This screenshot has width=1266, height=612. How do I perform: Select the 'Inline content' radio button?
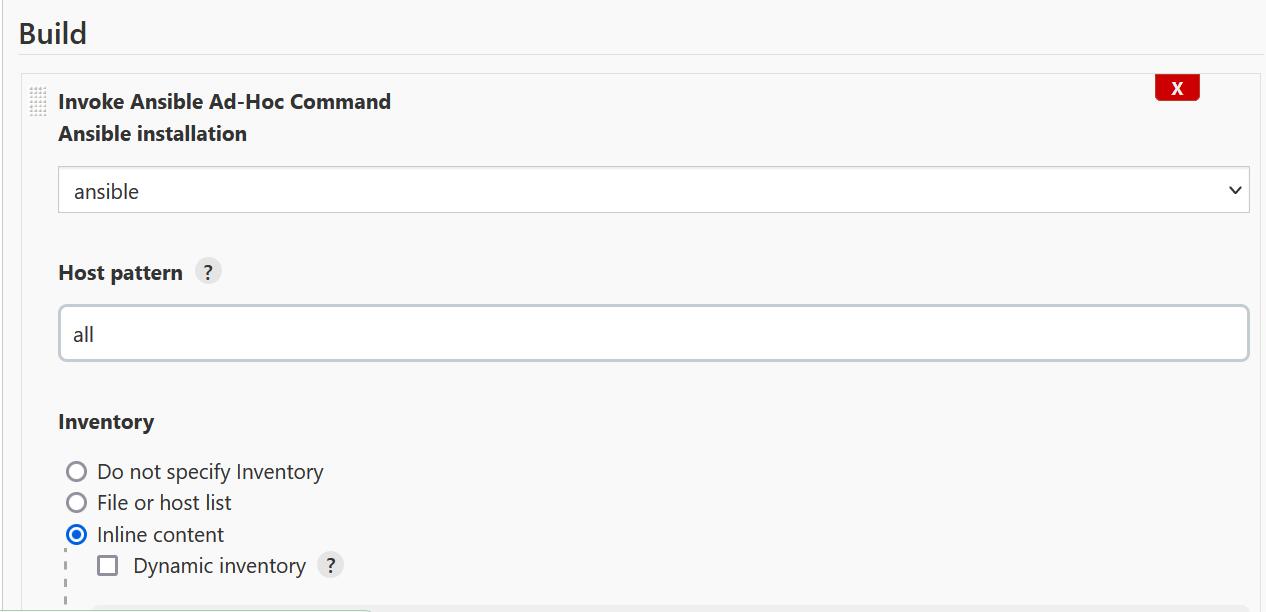[76, 534]
